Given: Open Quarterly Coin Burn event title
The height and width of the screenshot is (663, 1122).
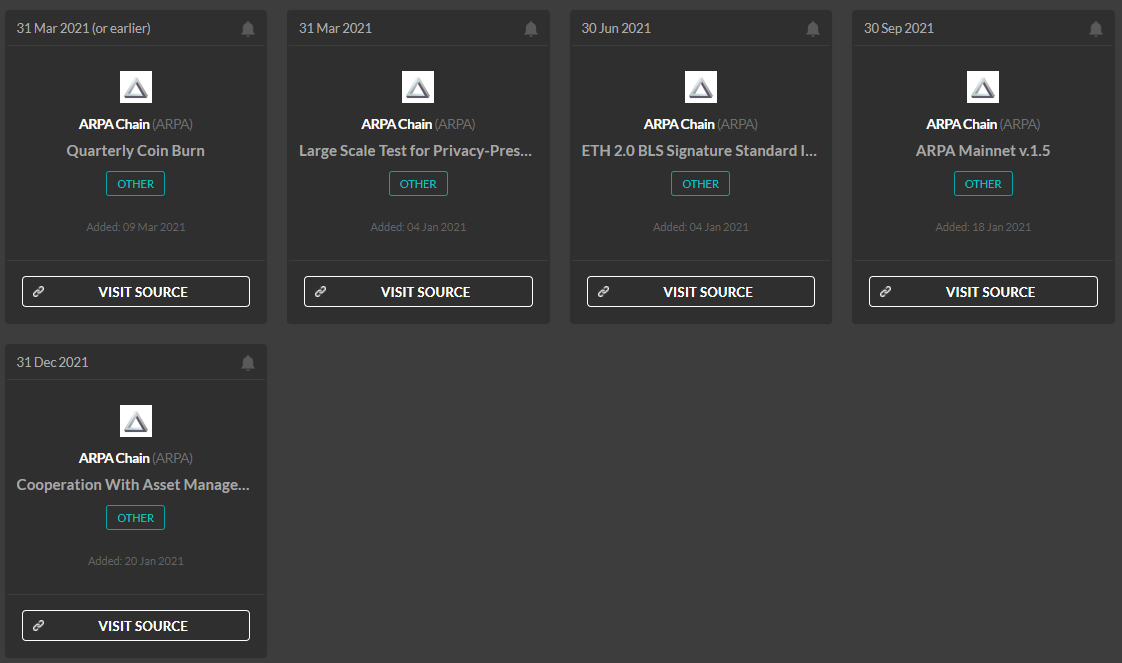Looking at the screenshot, I should (x=136, y=151).
